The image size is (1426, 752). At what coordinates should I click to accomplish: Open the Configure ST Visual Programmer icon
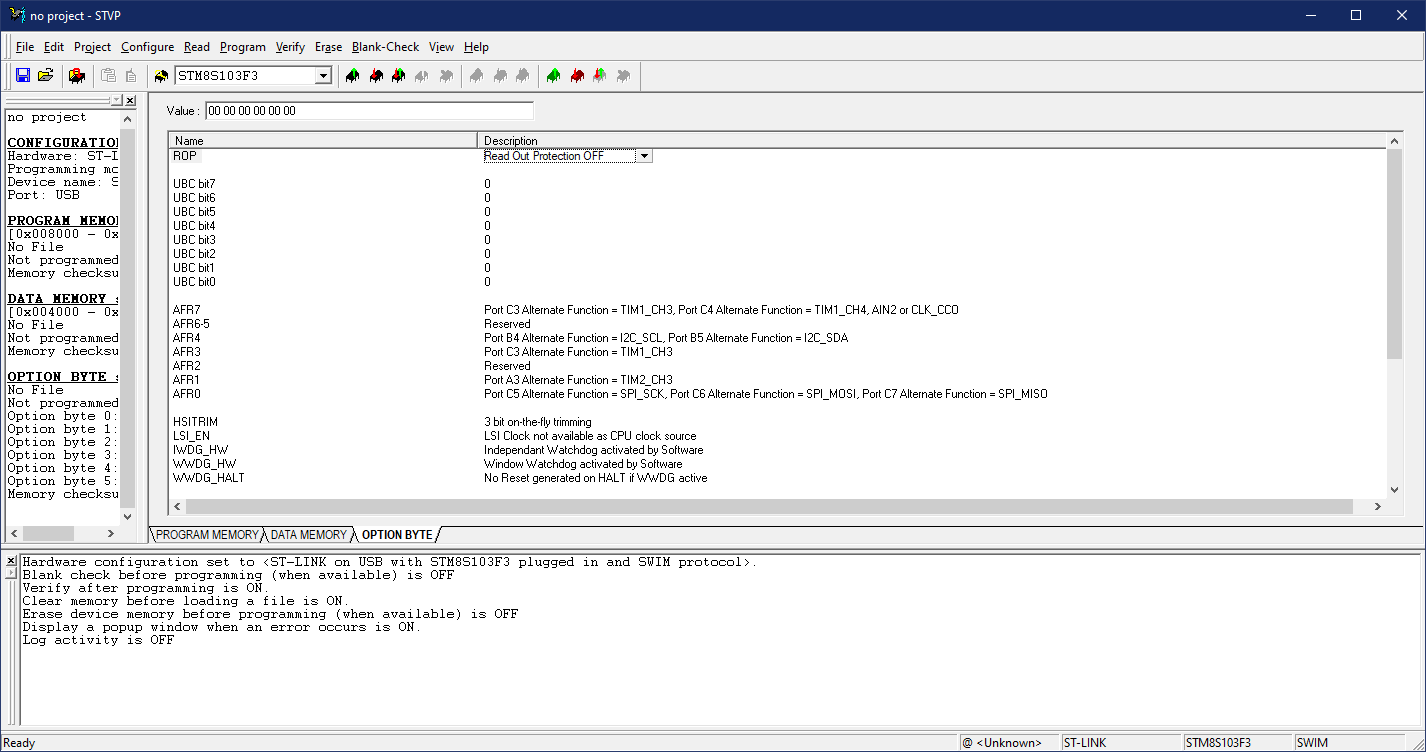77,76
